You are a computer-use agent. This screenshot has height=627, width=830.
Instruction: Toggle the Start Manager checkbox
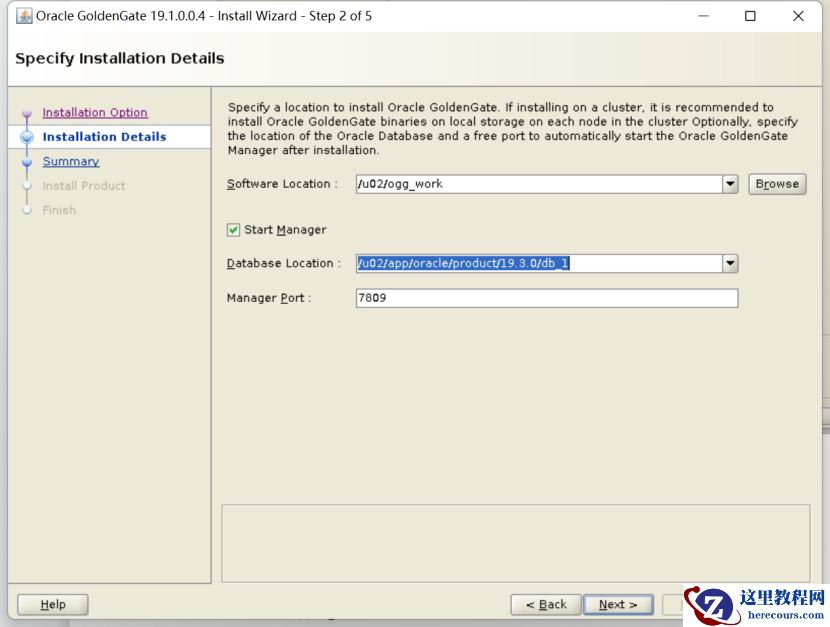[233, 230]
